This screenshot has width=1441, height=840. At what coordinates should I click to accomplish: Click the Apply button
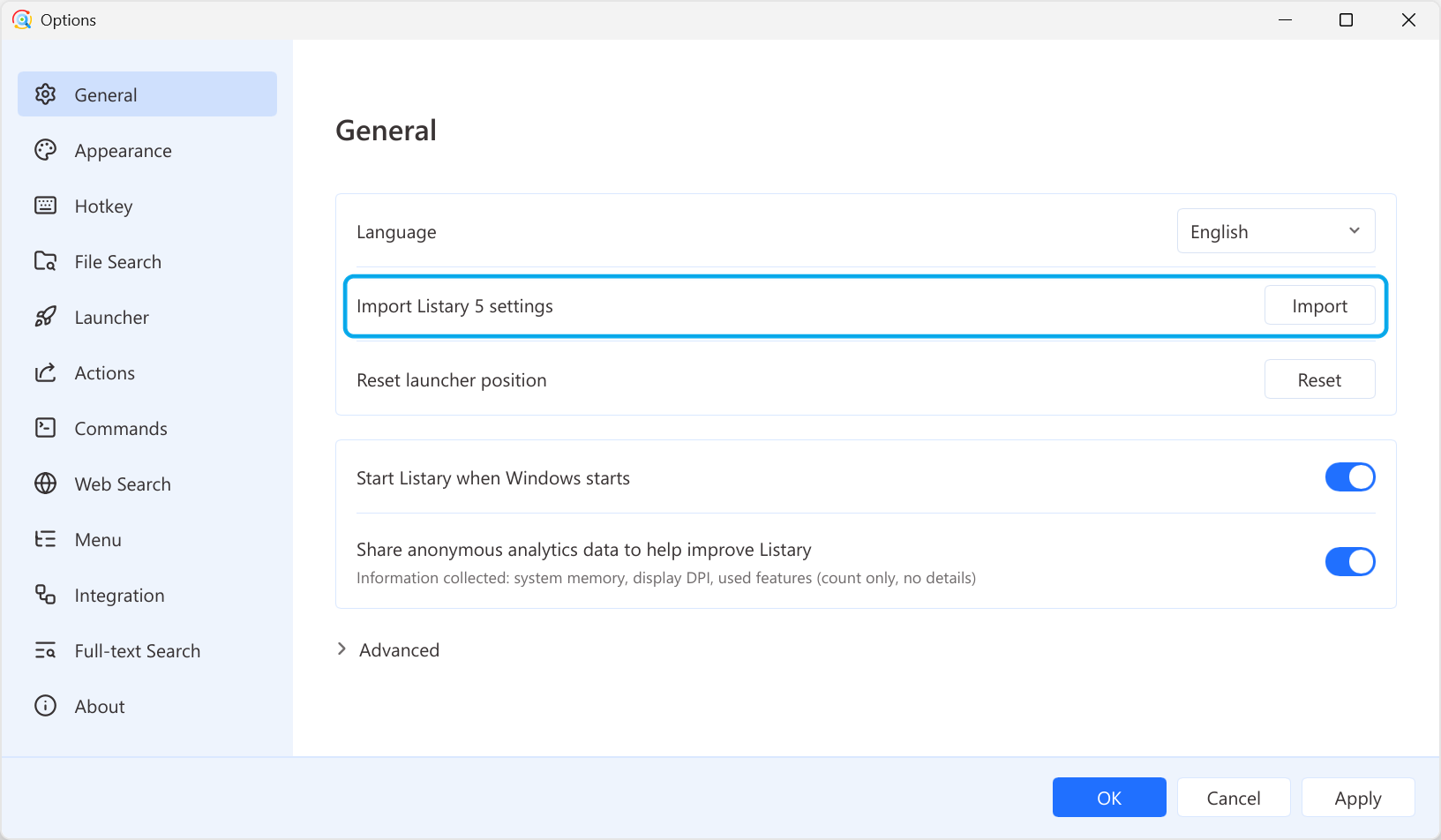point(1358,798)
